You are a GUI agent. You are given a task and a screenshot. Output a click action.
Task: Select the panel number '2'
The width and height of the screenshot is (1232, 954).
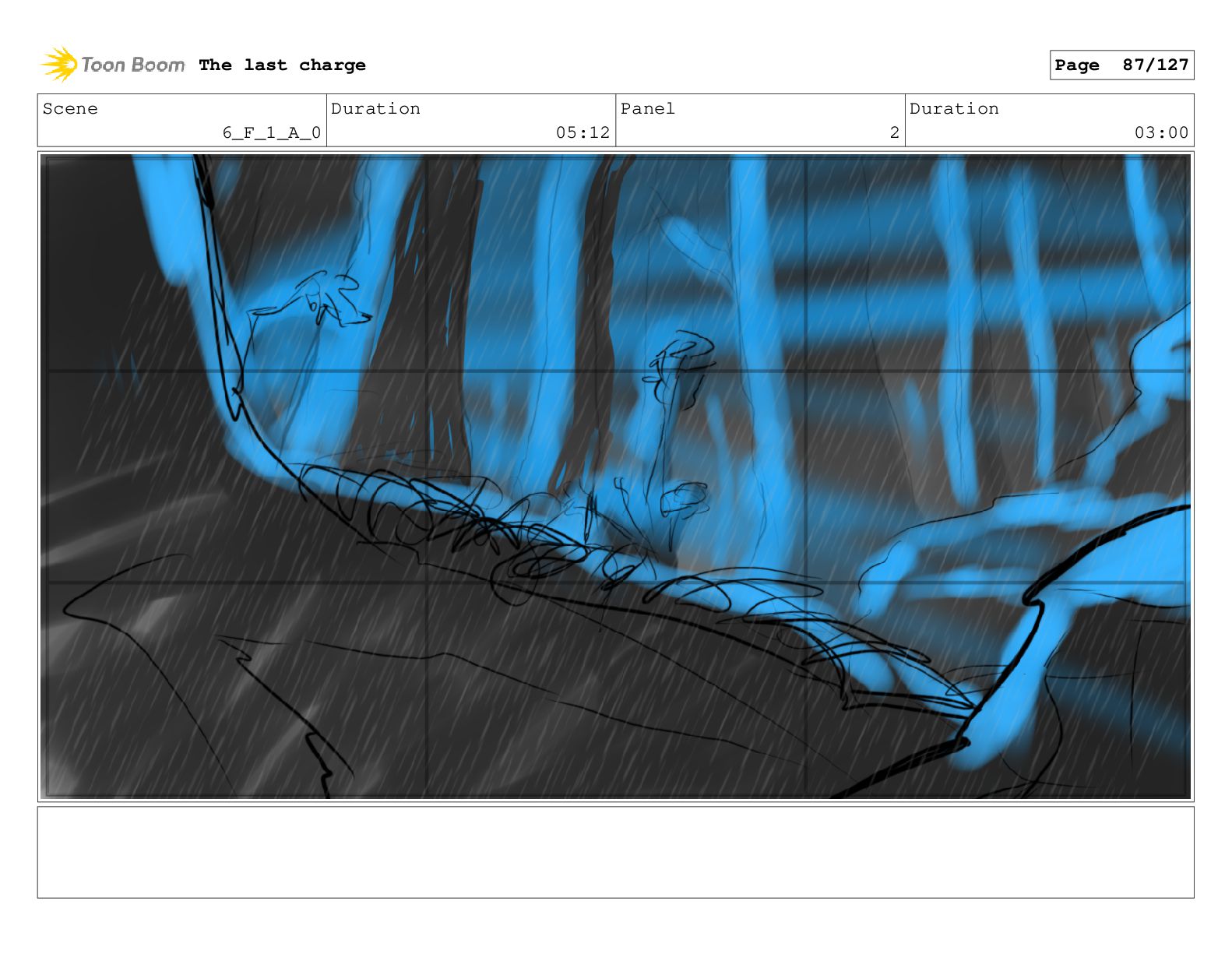[x=895, y=133]
